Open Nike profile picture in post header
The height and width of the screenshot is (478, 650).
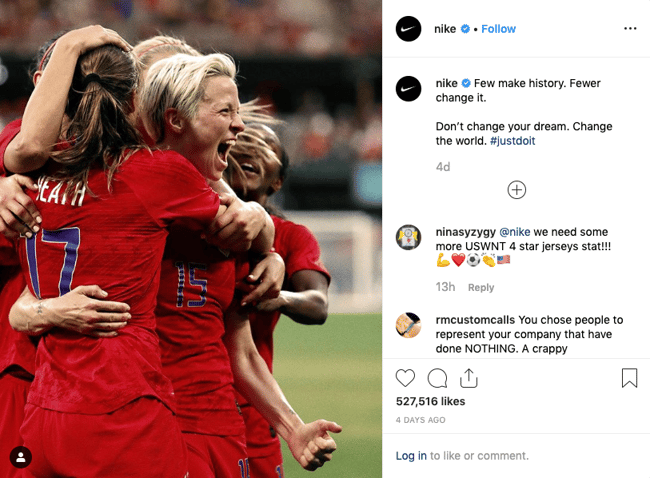[x=408, y=29]
